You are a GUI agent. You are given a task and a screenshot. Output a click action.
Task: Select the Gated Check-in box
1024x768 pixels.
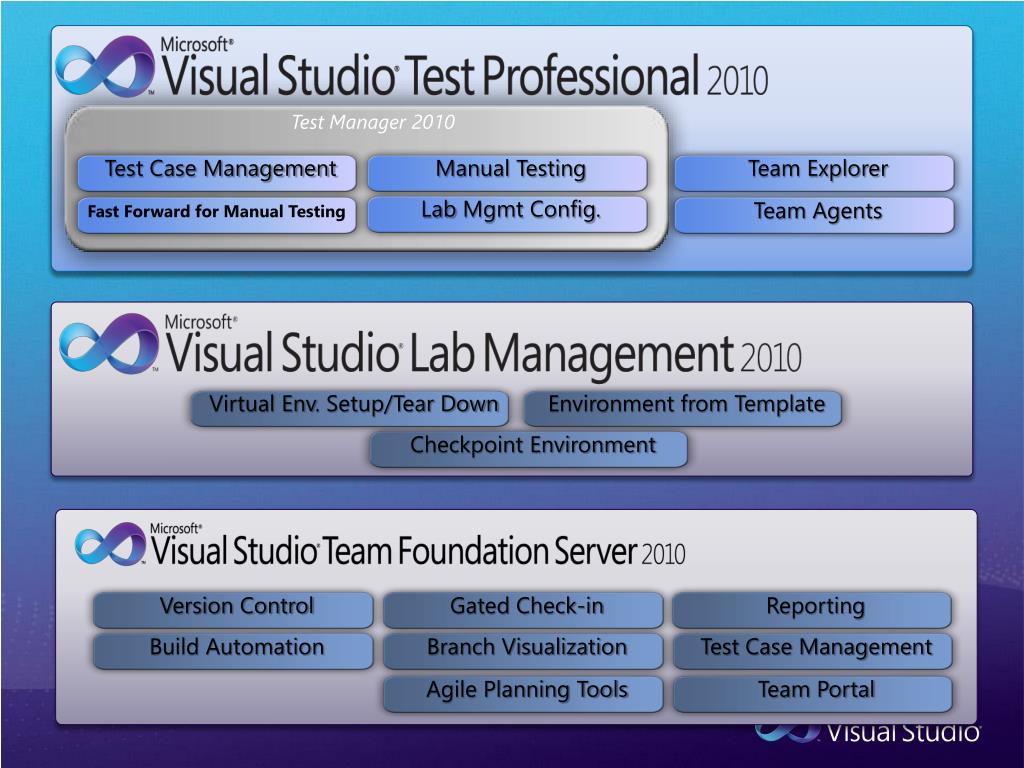pos(523,609)
